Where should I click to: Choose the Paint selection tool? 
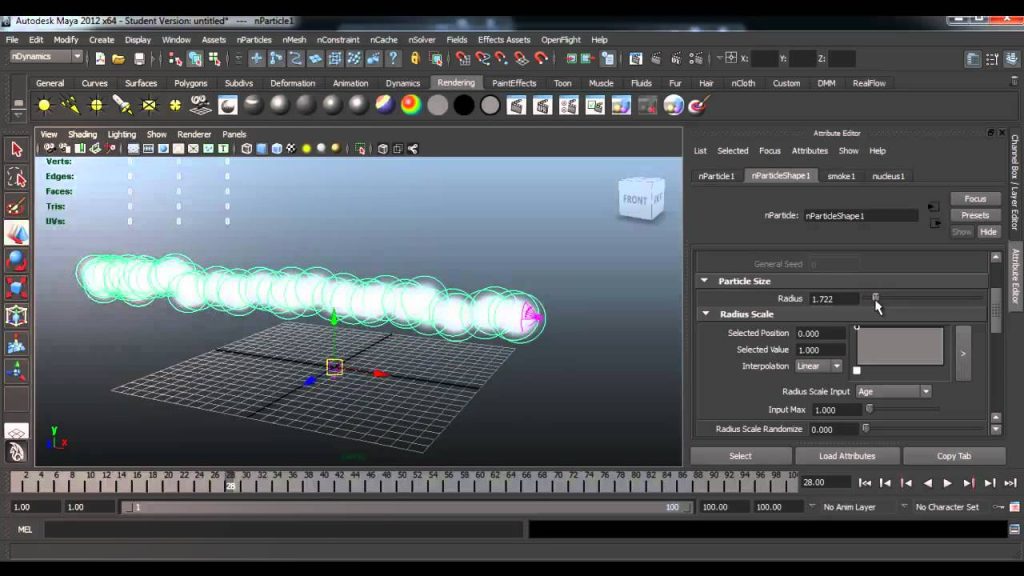(17, 206)
